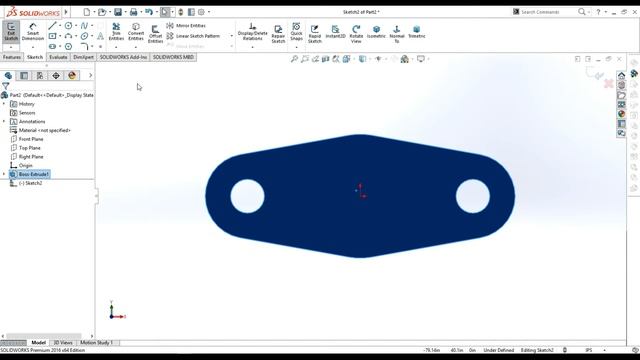Expand the Linear Sketch Pattern dropdown arrow
Image resolution: width=640 pixels, height=360 pixels.
(231, 36)
